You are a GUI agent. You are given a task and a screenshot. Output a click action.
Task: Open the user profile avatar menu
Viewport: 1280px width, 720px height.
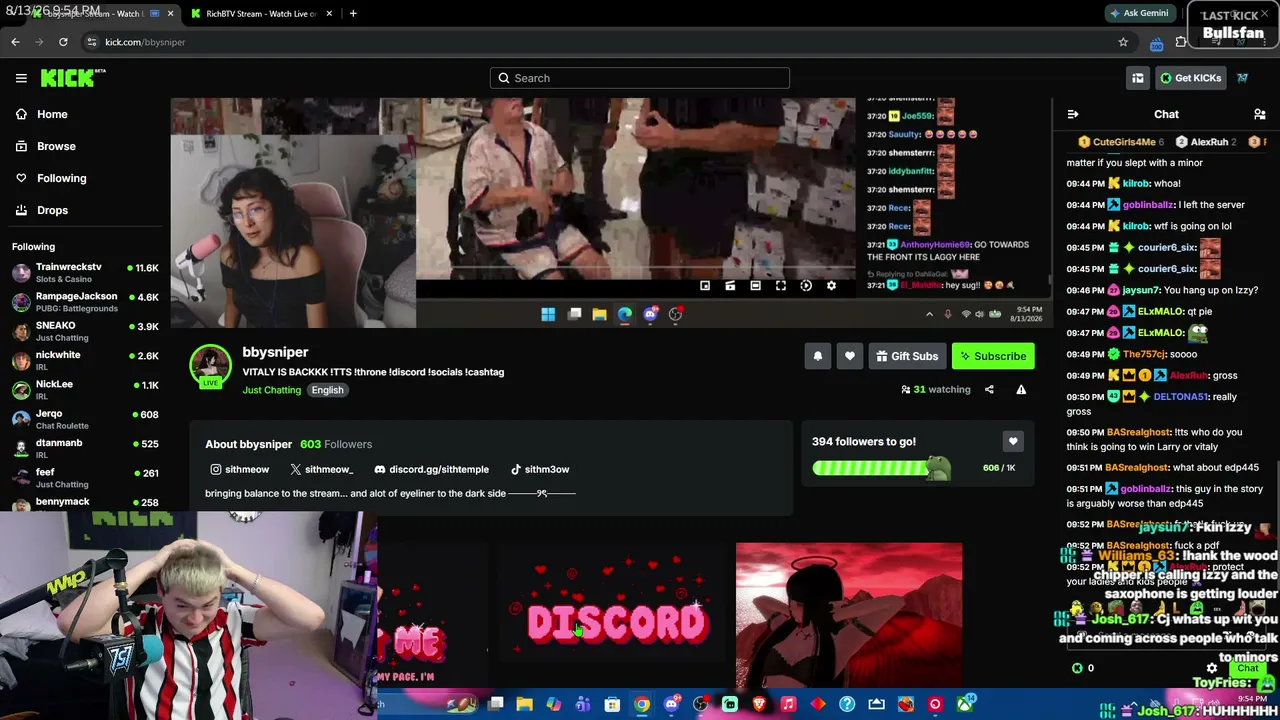tap(1243, 78)
